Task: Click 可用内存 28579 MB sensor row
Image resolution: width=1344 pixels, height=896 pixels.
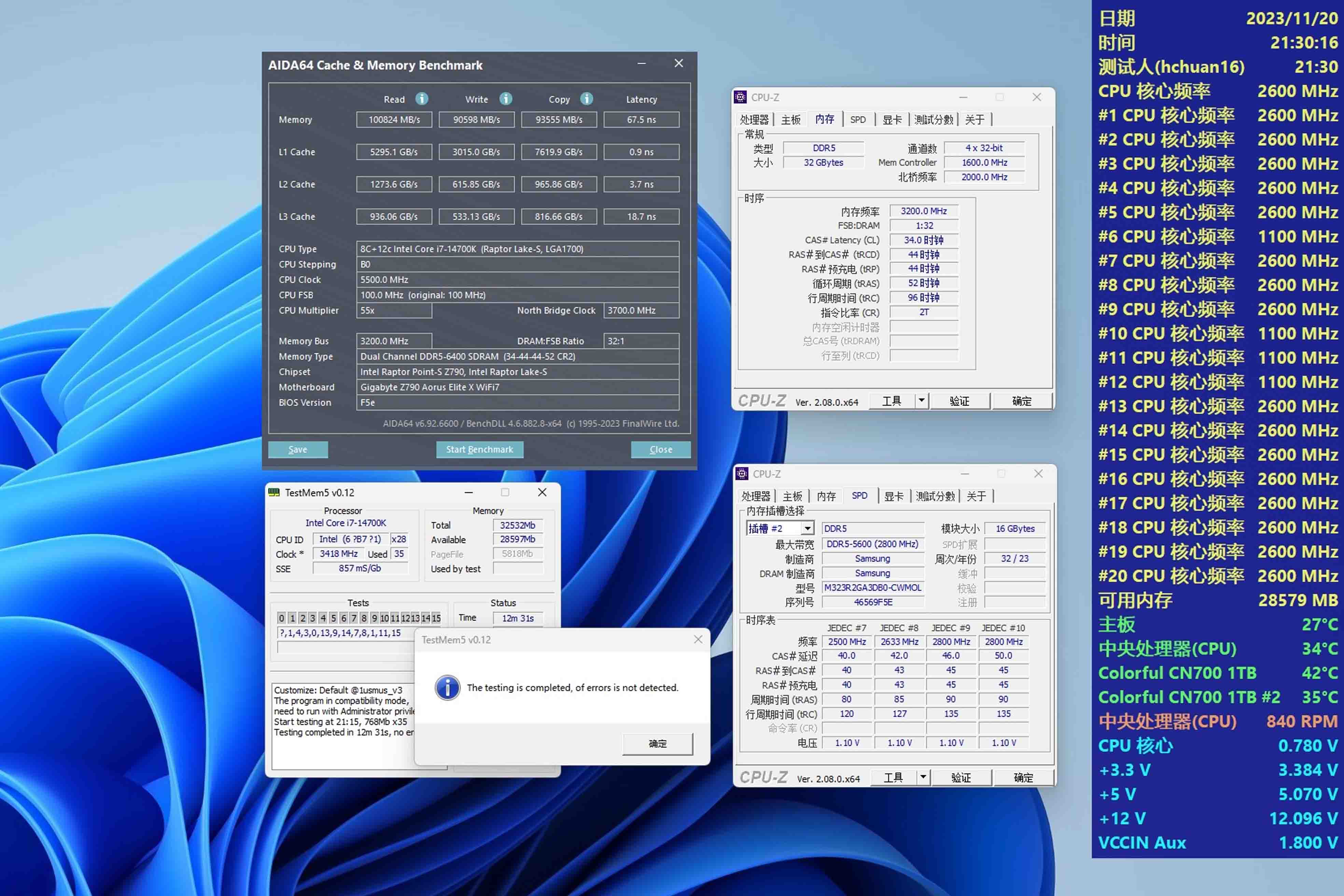Action: (1218, 600)
